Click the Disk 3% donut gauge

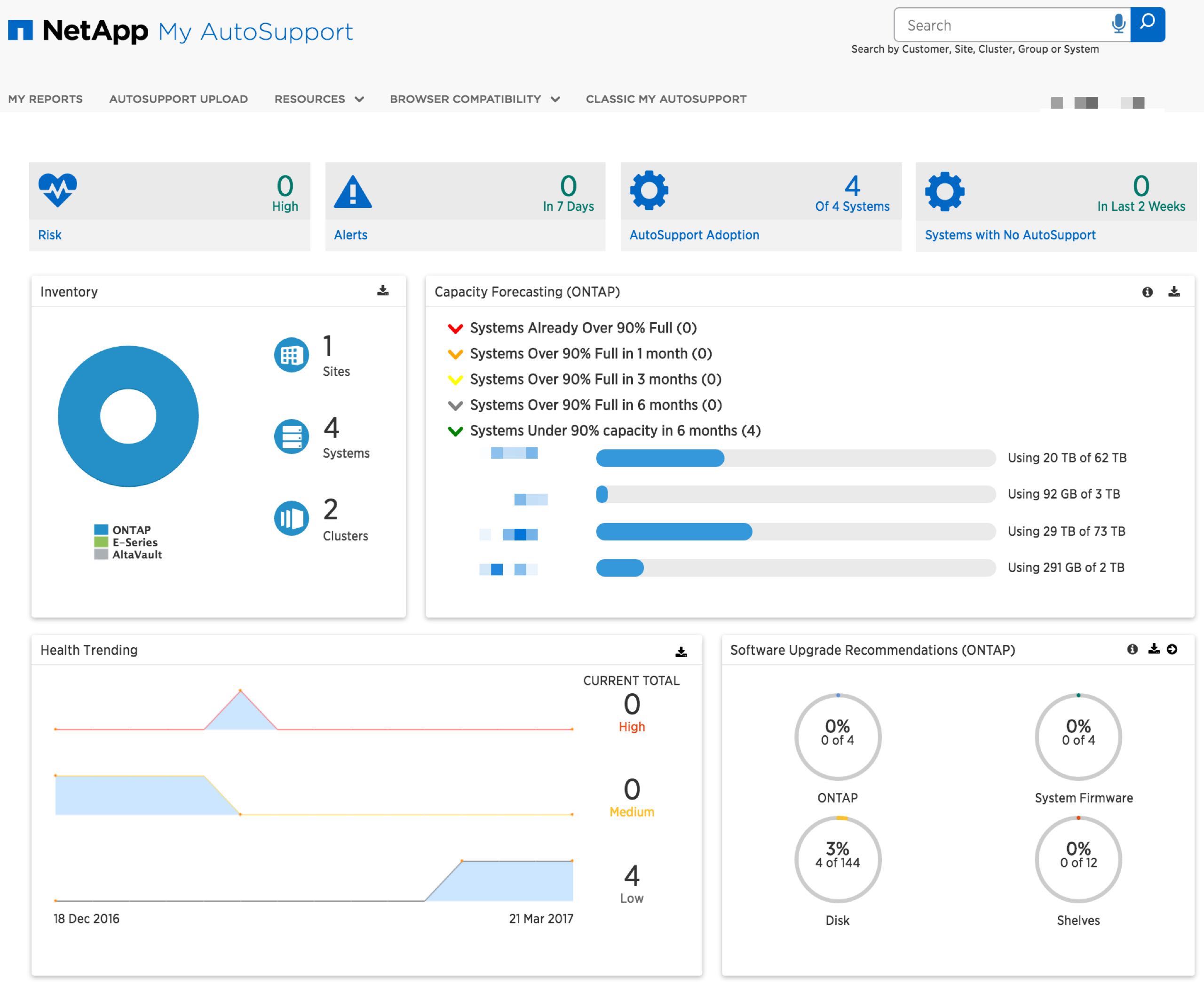[838, 859]
